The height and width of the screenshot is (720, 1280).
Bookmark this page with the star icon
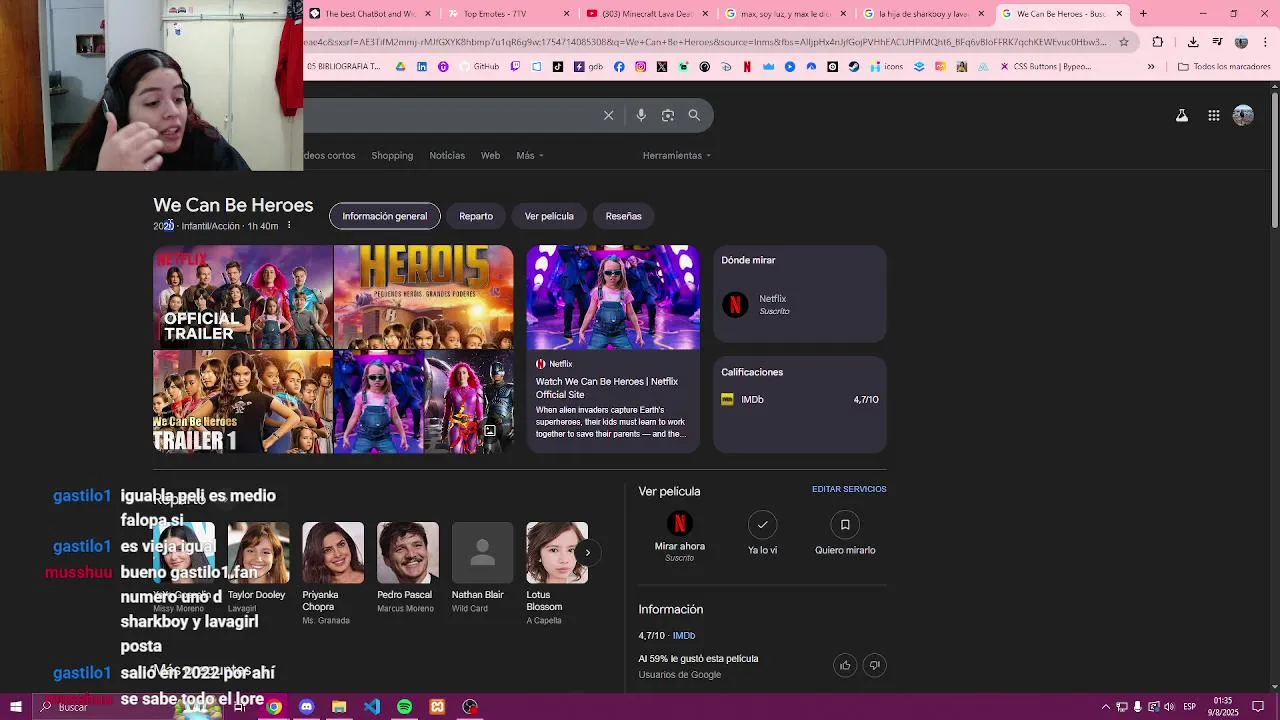pyautogui.click(x=1124, y=42)
